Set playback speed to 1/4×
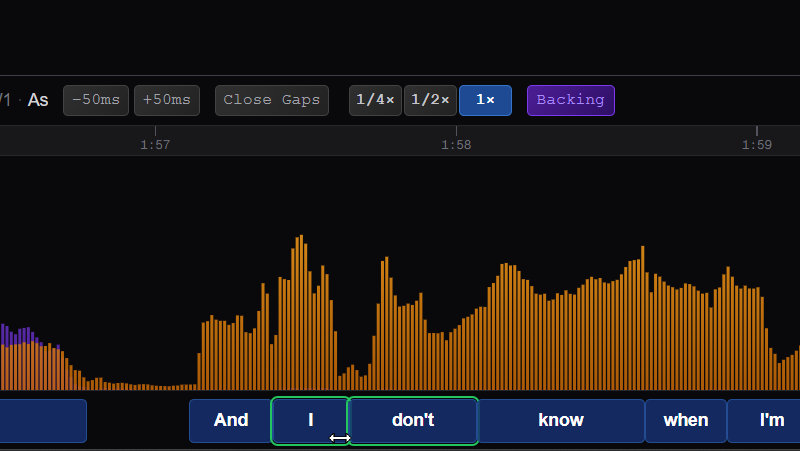The height and width of the screenshot is (451, 800). tap(375, 101)
